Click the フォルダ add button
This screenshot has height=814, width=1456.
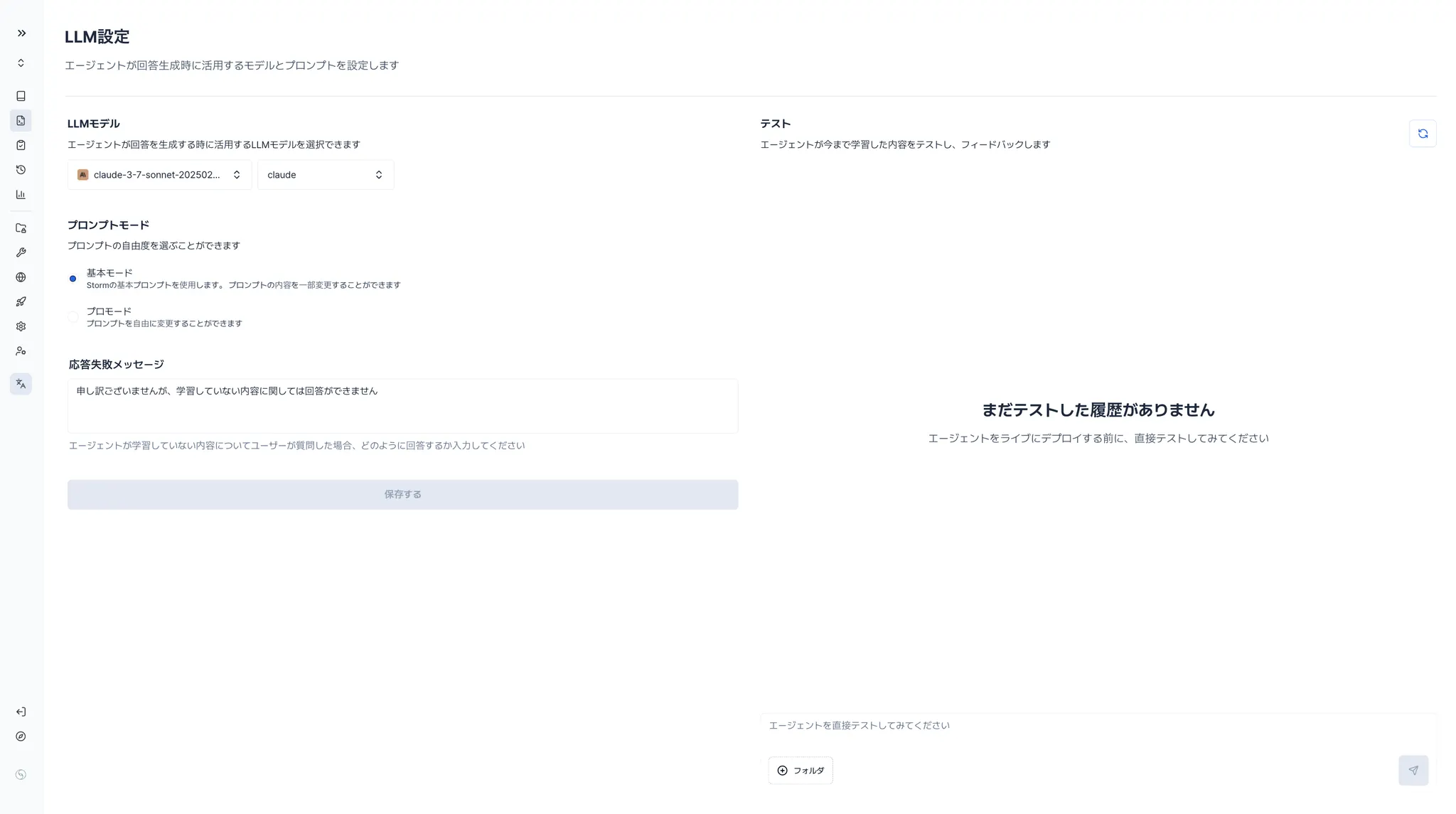(800, 771)
